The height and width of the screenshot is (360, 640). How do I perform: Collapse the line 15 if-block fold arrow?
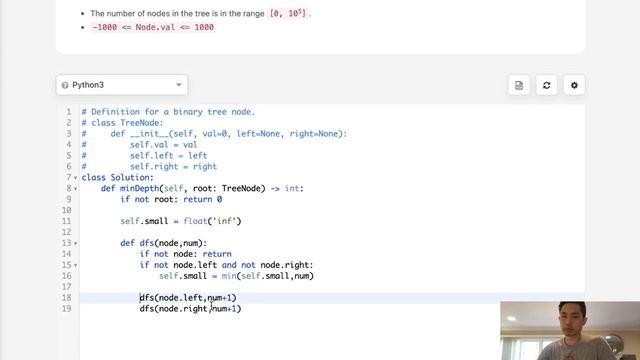pyautogui.click(x=76, y=266)
